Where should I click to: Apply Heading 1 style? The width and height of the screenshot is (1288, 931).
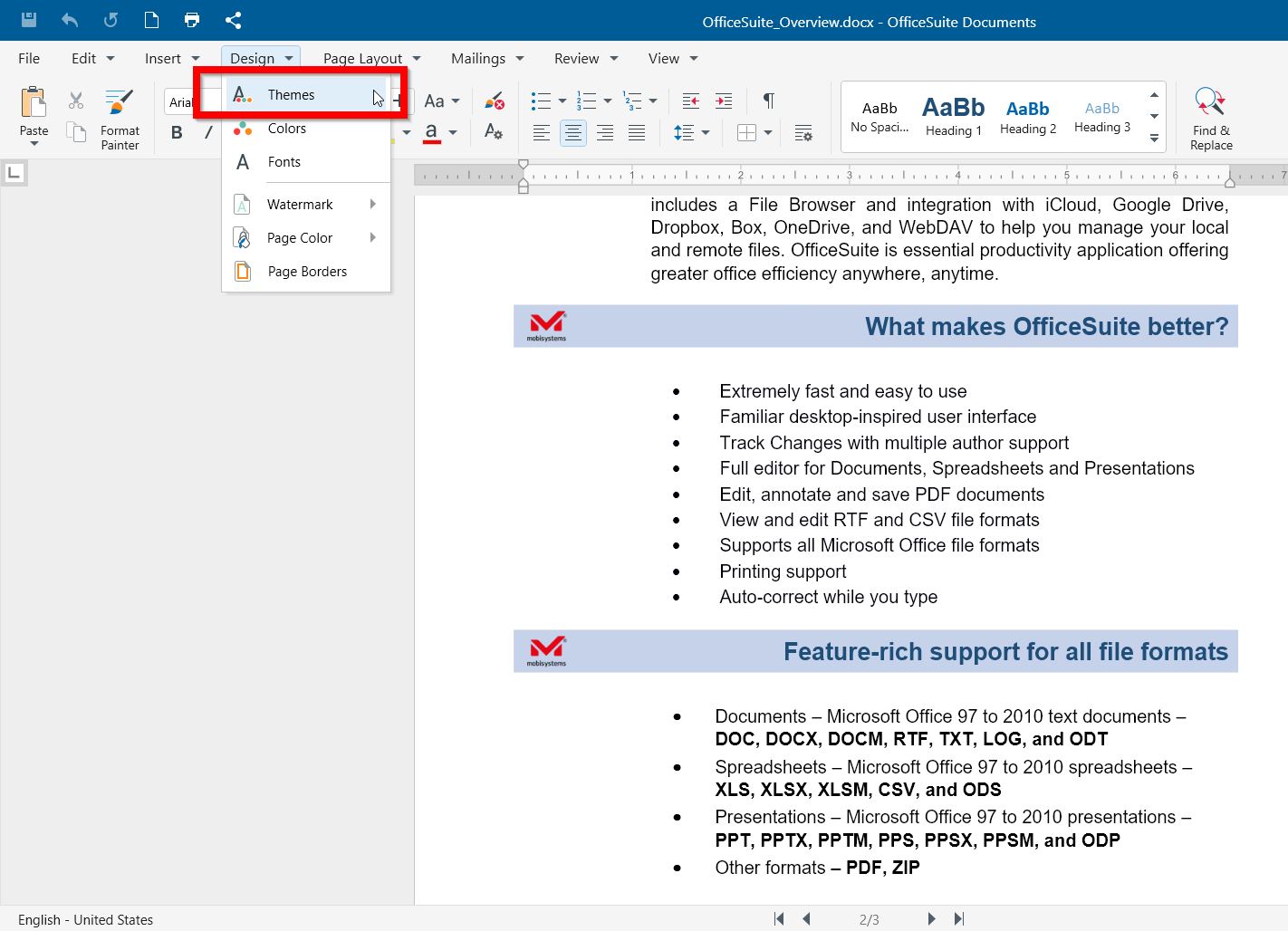tap(953, 117)
